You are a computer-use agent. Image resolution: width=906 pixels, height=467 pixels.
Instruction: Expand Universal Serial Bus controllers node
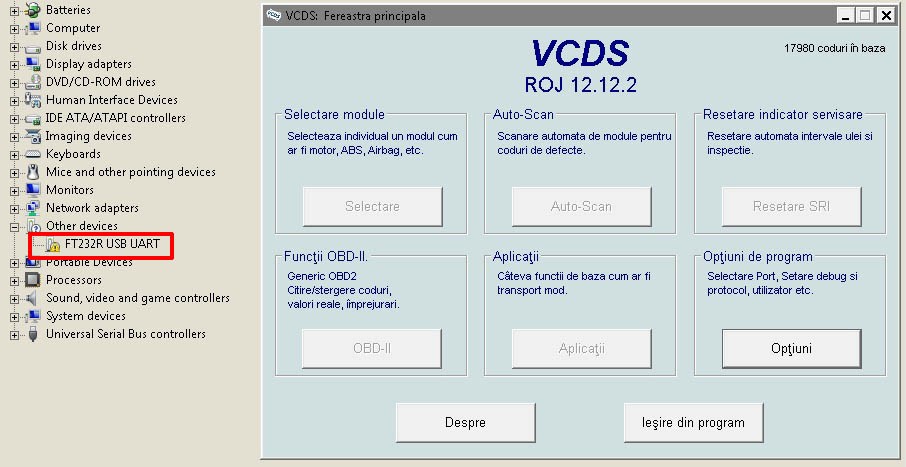tap(14, 335)
